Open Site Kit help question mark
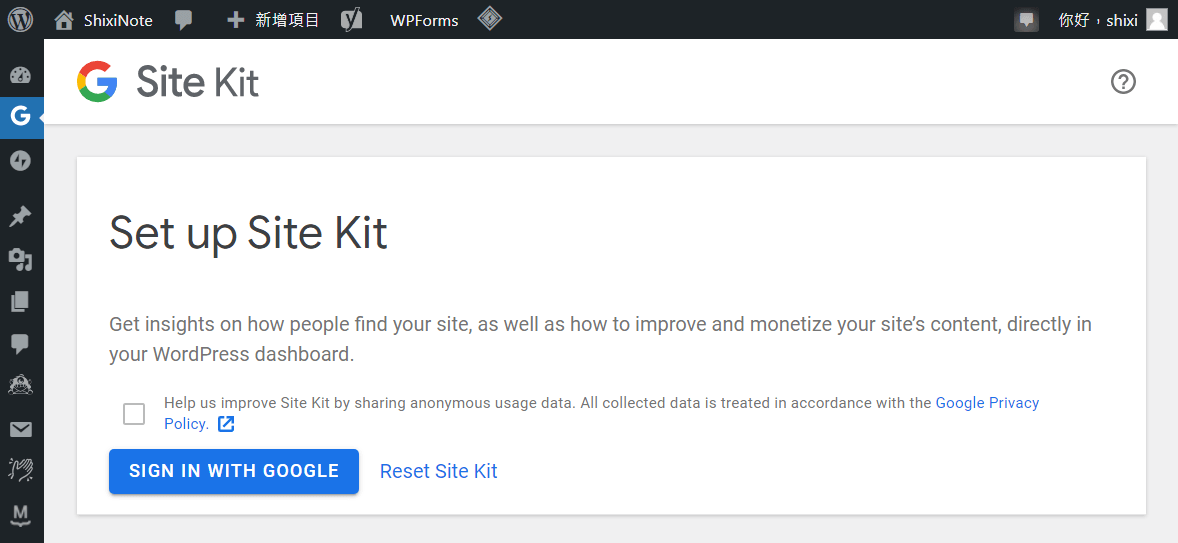The width and height of the screenshot is (1178, 543). pyautogui.click(x=1123, y=81)
